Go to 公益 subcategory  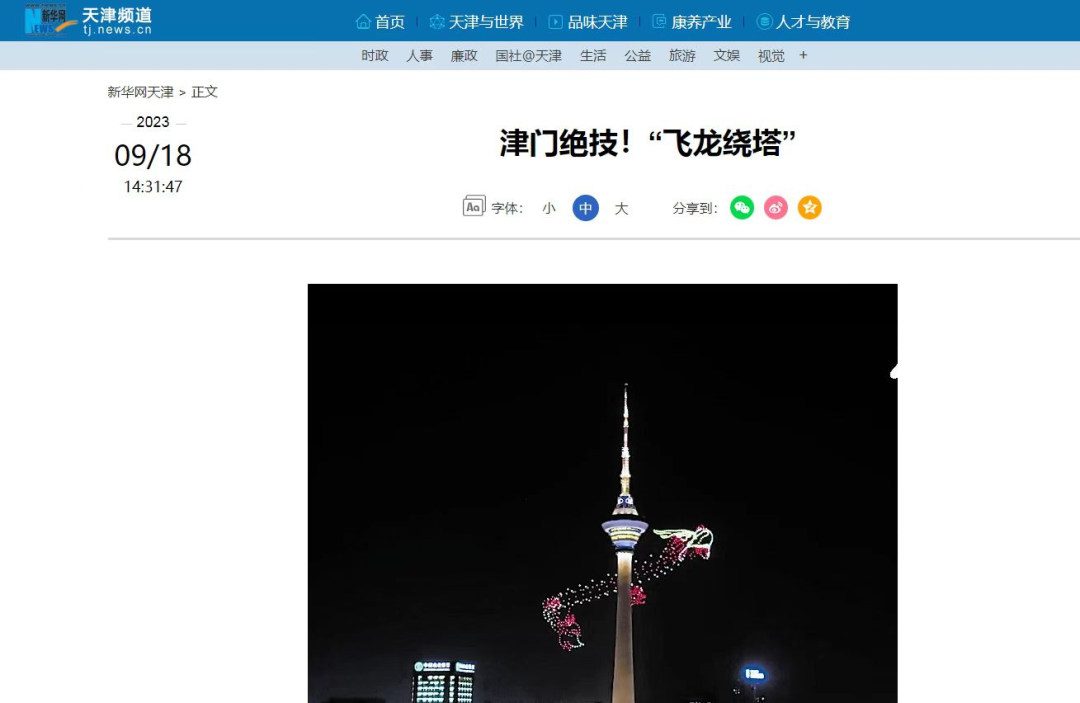pyautogui.click(x=637, y=56)
